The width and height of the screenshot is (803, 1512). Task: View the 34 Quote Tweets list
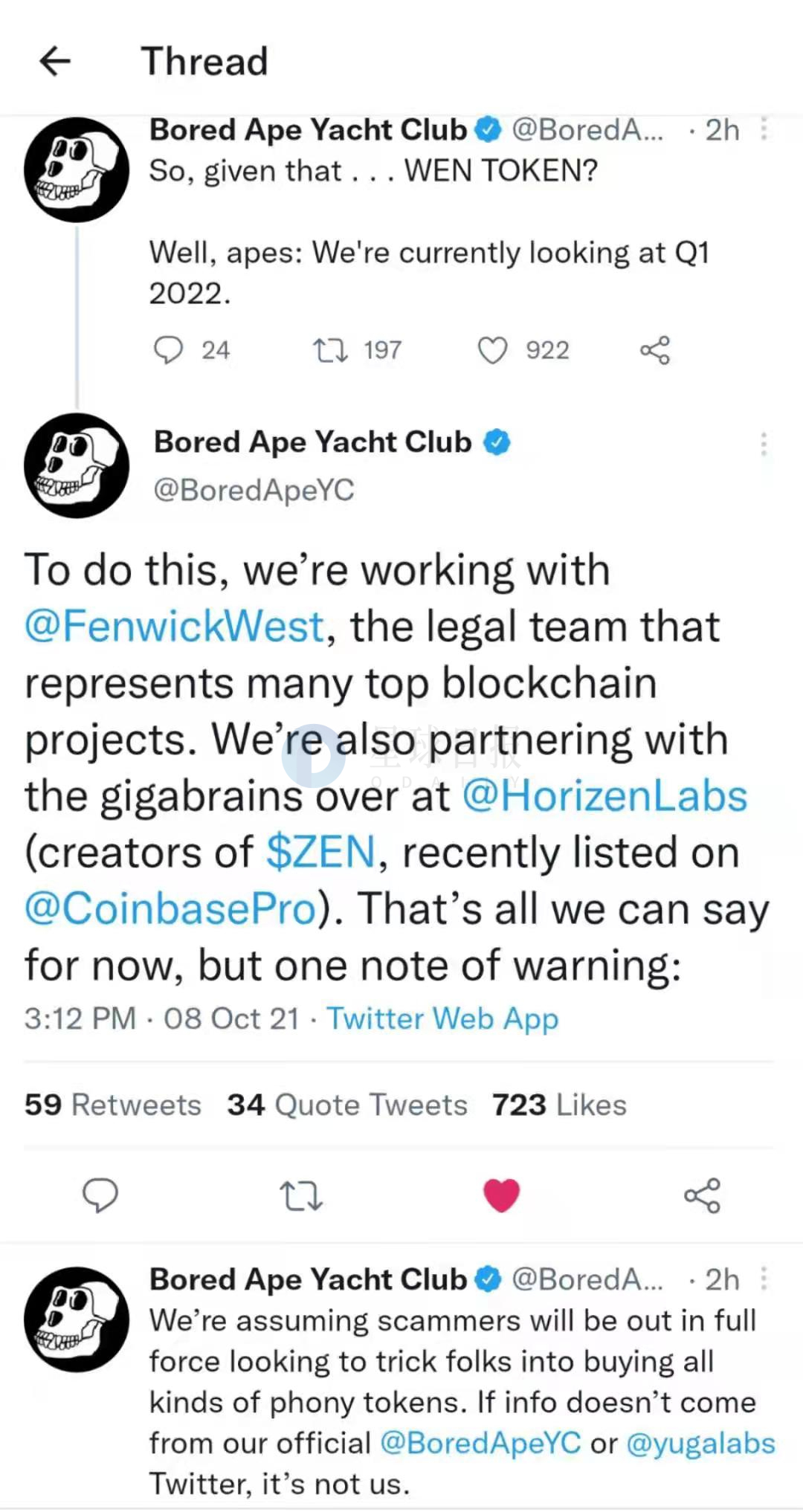[347, 1105]
